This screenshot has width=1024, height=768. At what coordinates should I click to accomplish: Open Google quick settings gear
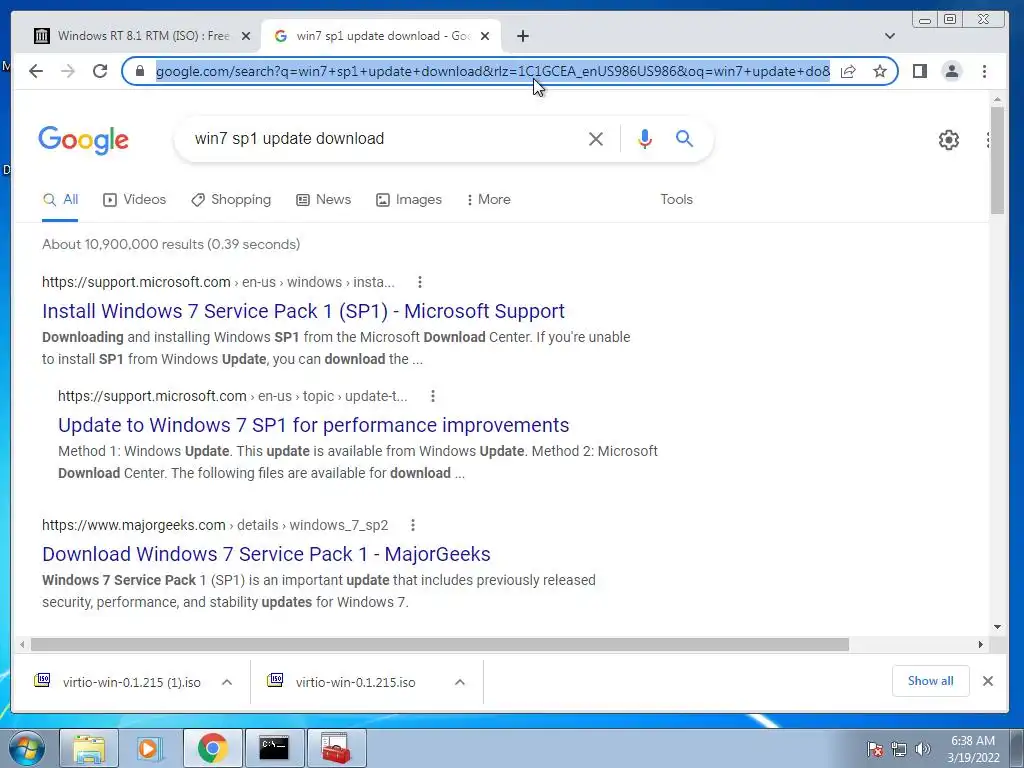[x=948, y=140]
